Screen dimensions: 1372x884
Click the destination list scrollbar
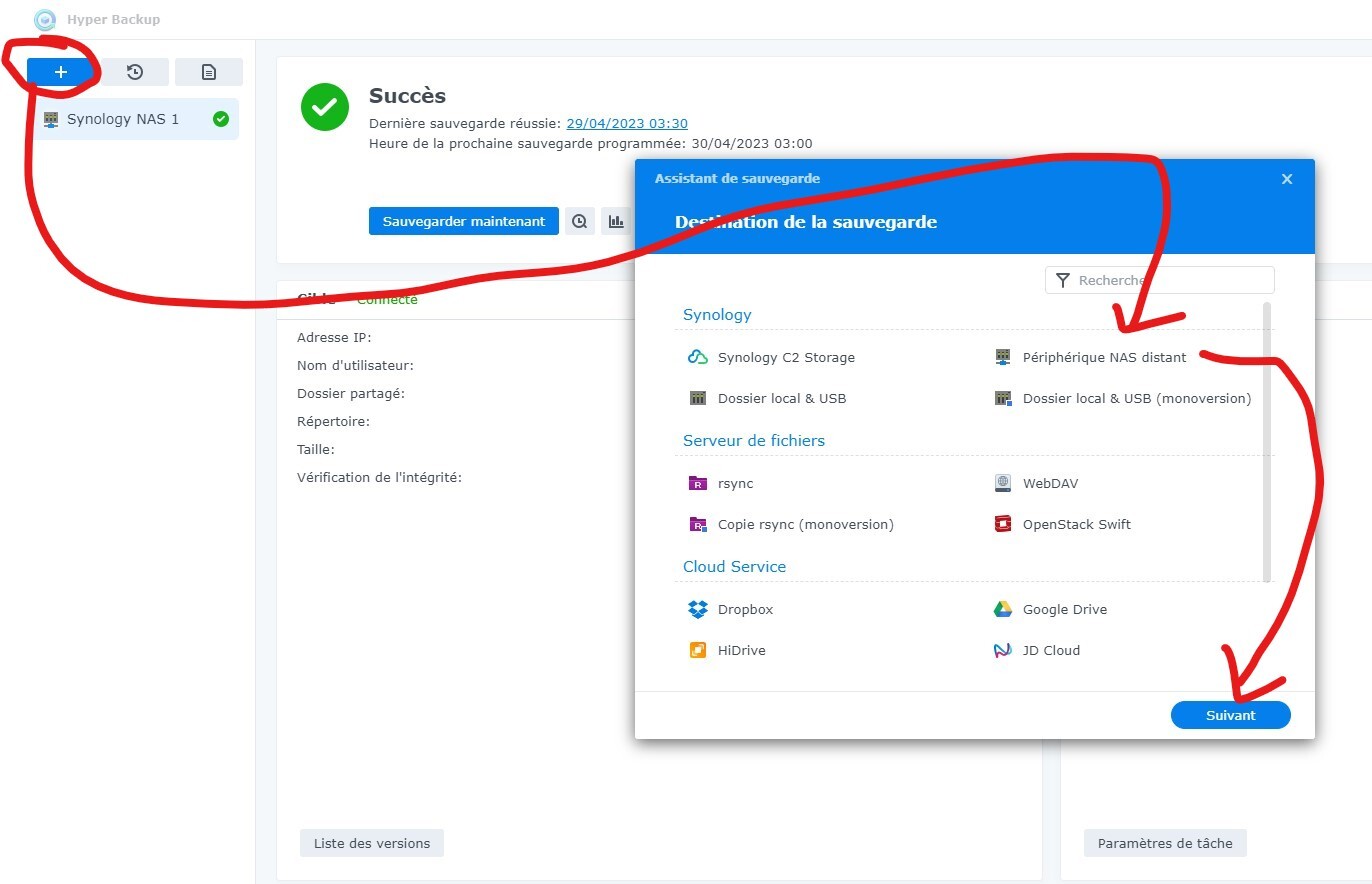pos(1268,442)
